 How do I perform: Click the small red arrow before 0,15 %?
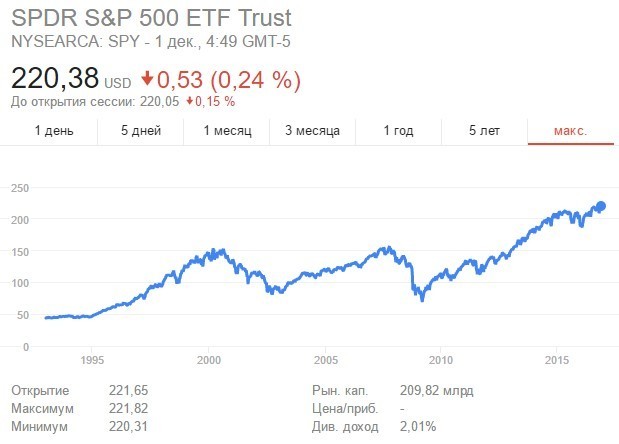pyautogui.click(x=189, y=101)
